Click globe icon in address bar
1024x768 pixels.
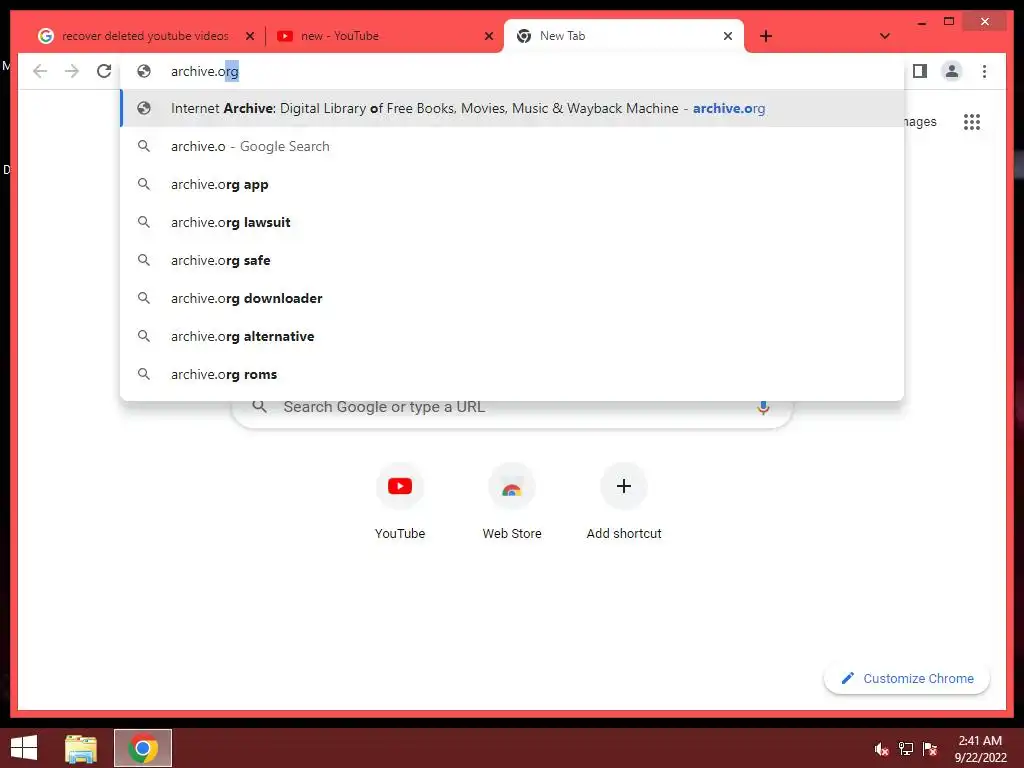click(x=144, y=71)
